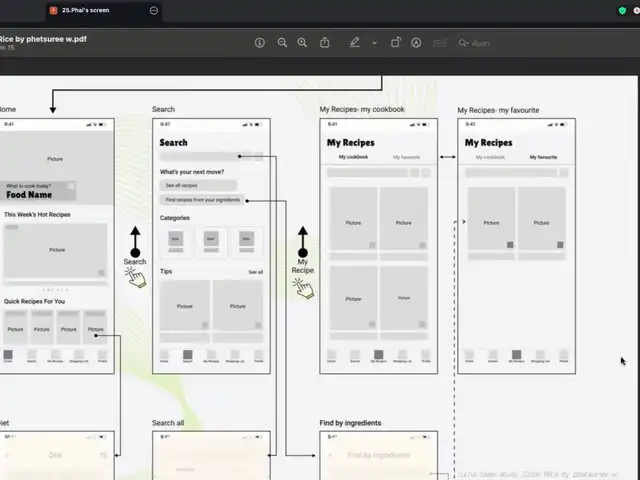Click the See all recipes button
640x480 pixels.
click(x=198, y=185)
